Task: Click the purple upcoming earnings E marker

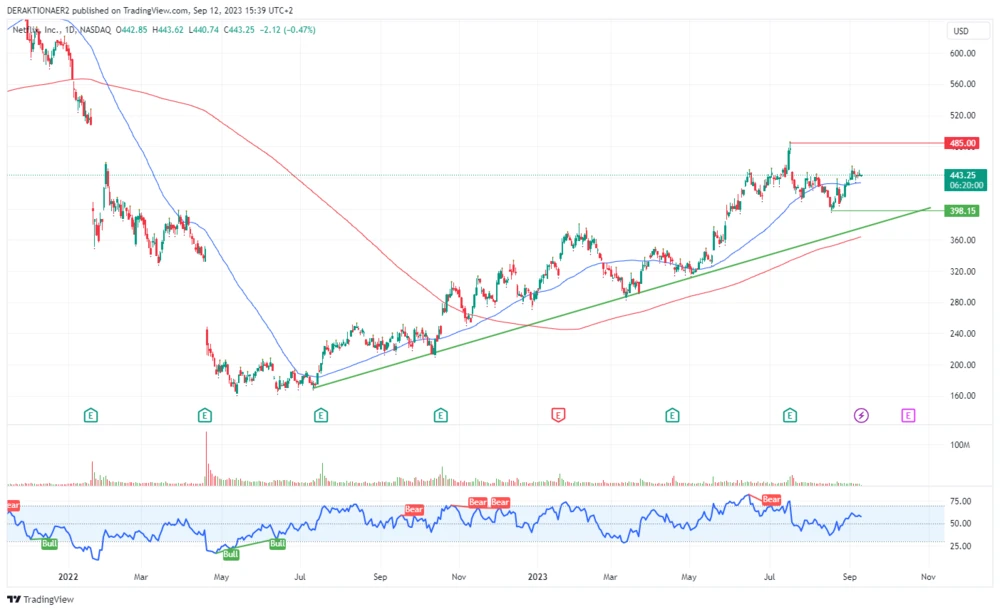Action: point(908,414)
